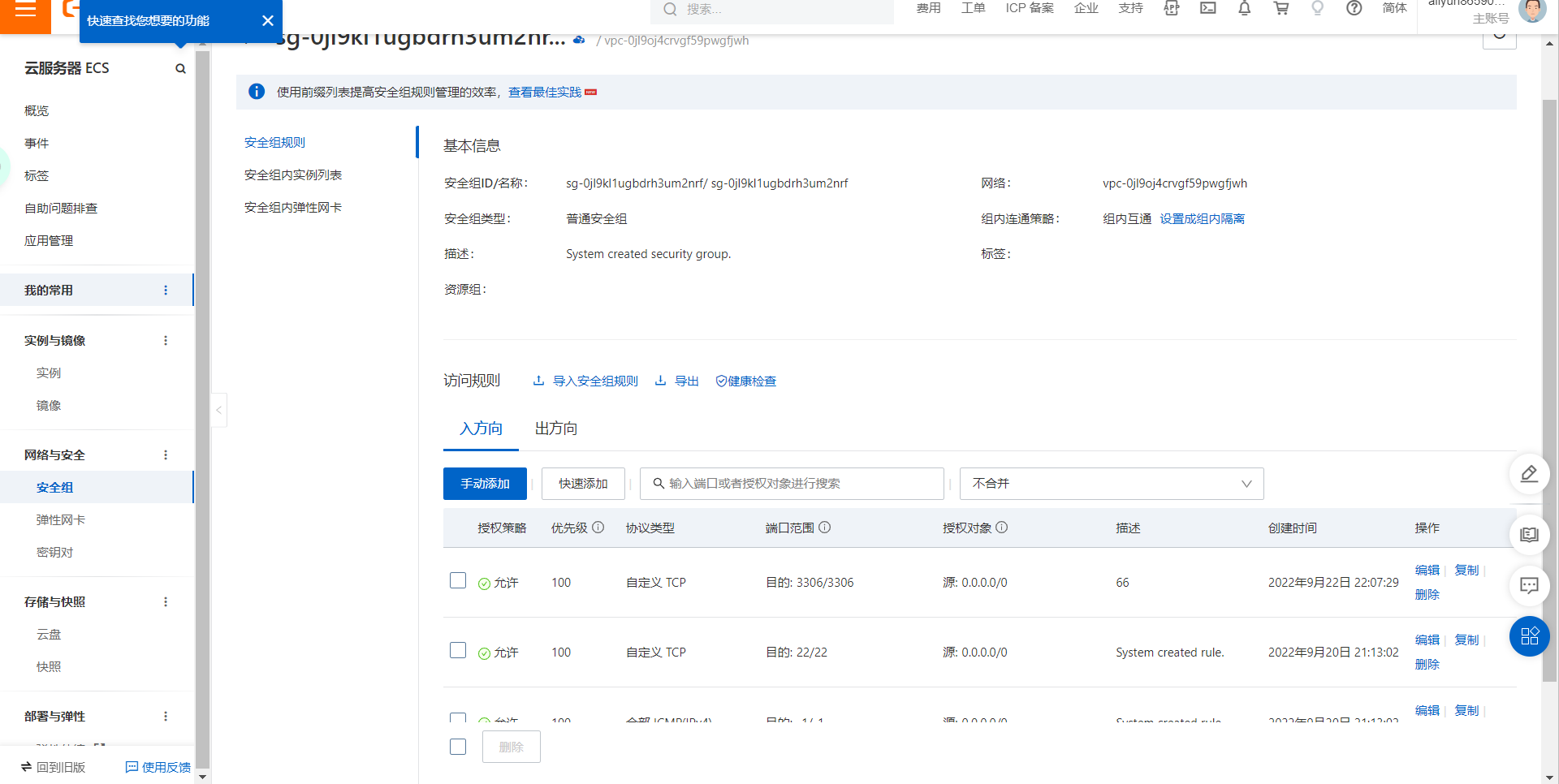
Task: Click the lightbulb tips icon
Action: (1318, 8)
